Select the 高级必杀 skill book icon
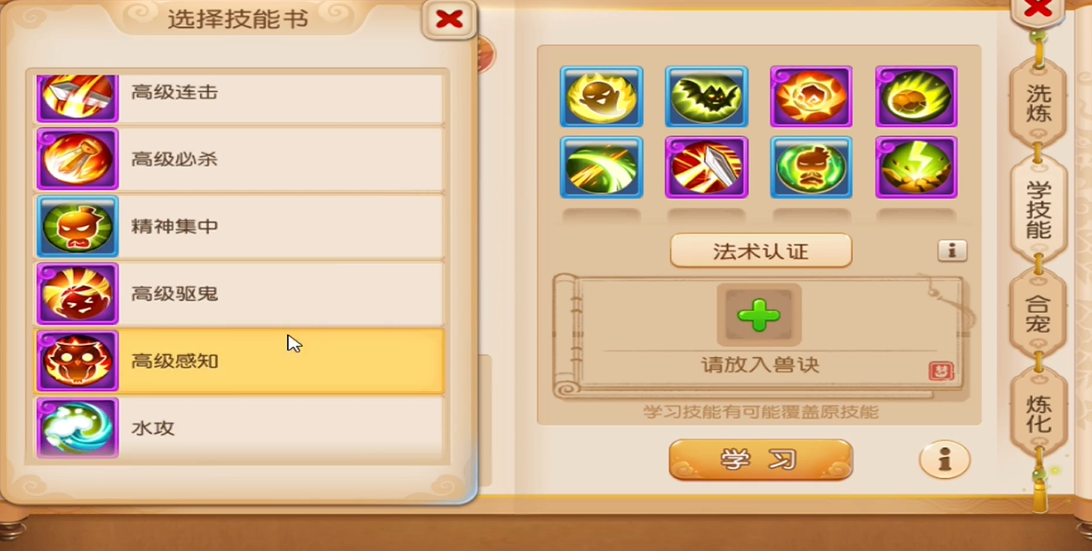The image size is (1092, 551). 77,159
